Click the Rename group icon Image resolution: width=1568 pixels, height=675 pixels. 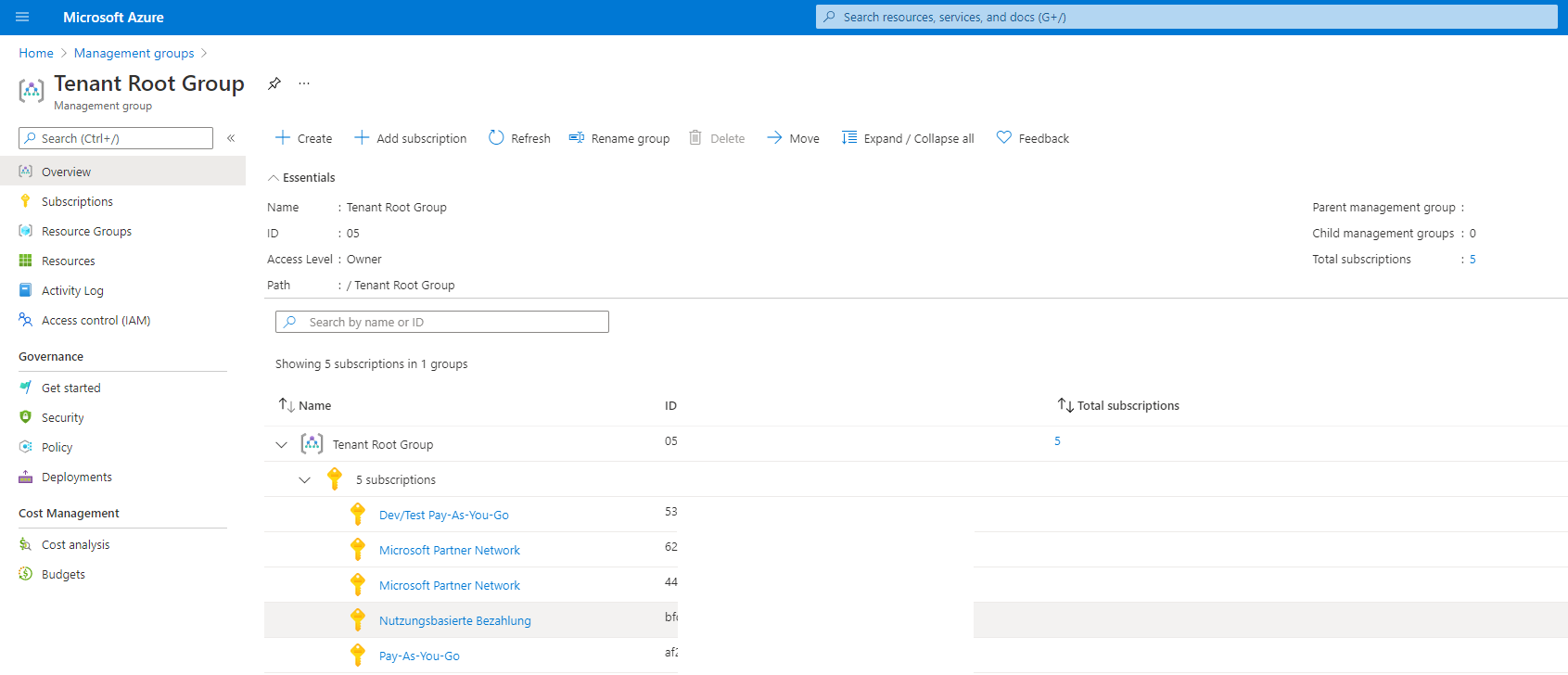(x=576, y=137)
